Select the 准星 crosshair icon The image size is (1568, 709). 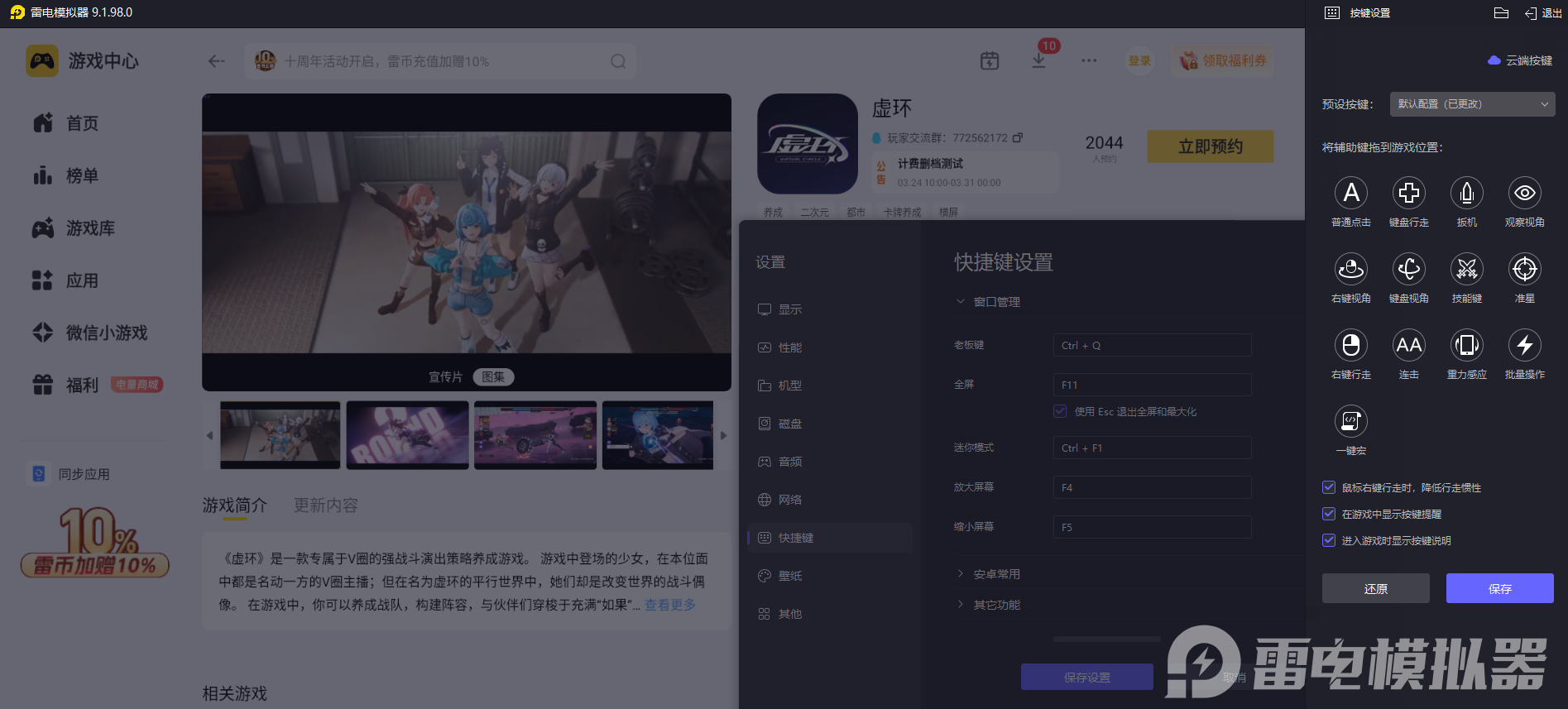click(x=1524, y=270)
